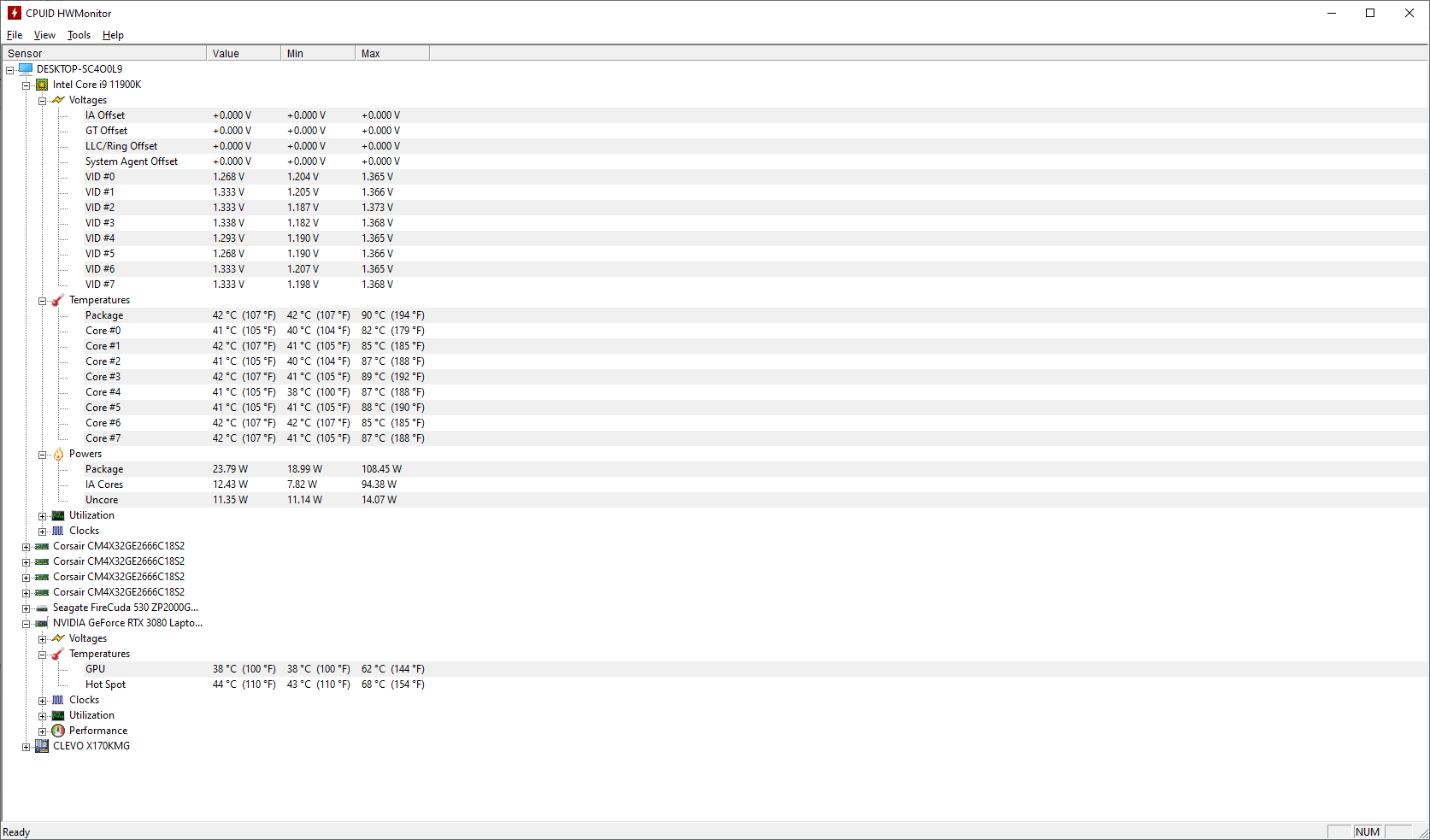Click the CPU Clocks icon
This screenshot has height=840, width=1430.
point(58,531)
